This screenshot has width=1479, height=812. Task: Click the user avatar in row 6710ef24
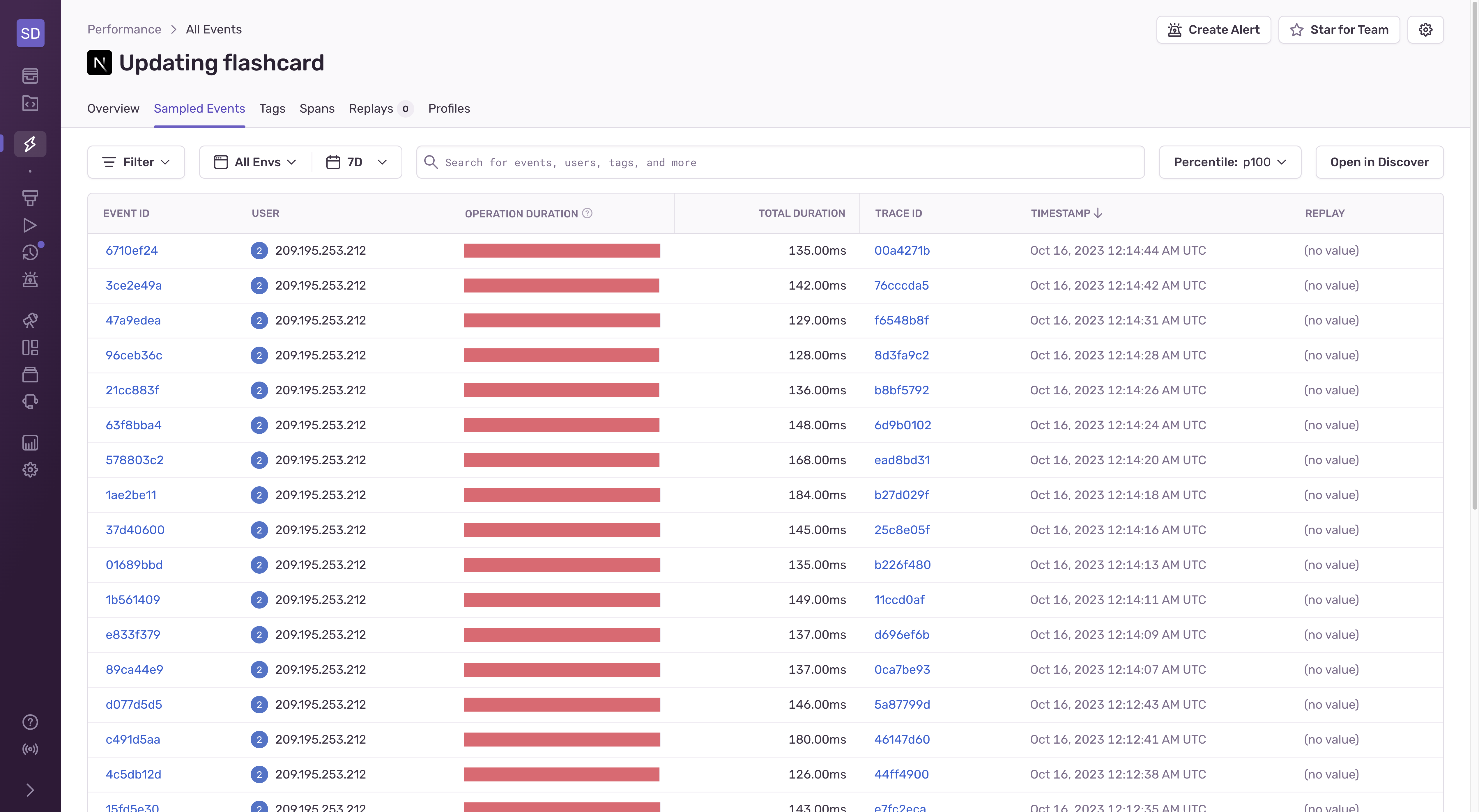coord(259,251)
